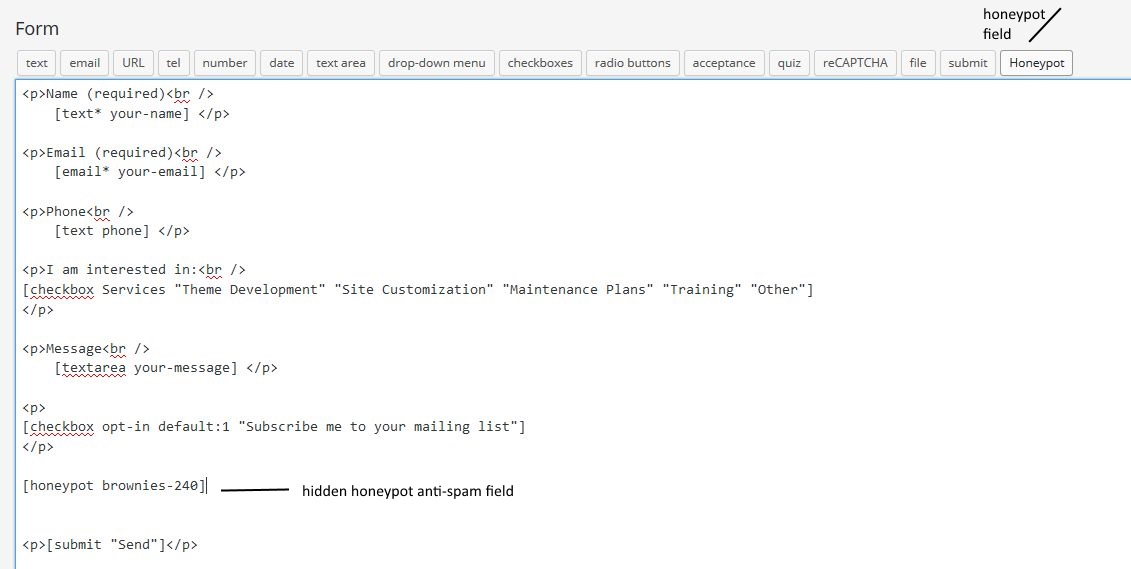Click the radio buttons tag button

[633, 63]
